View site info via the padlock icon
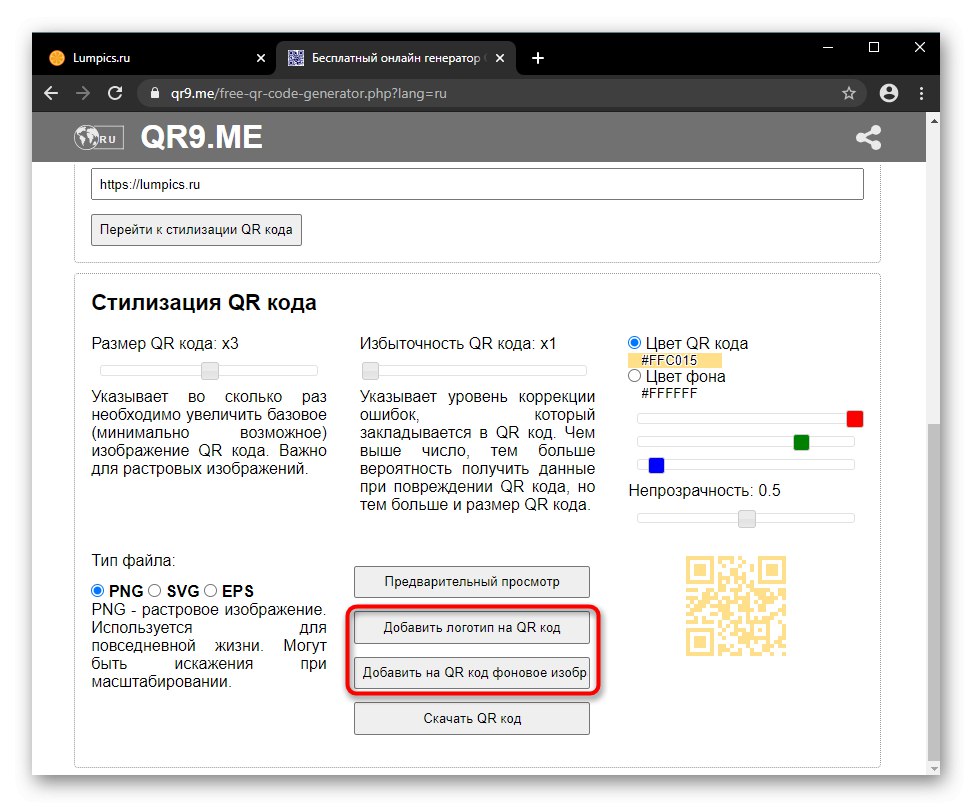The width and height of the screenshot is (972, 807). tap(155, 94)
